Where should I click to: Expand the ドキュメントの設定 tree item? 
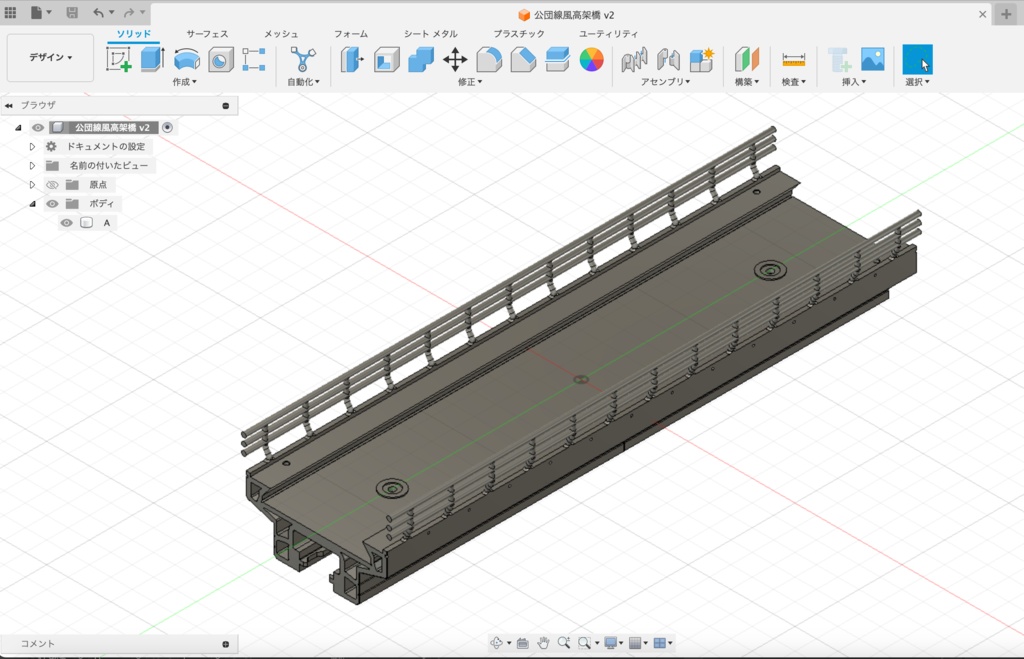click(30, 146)
